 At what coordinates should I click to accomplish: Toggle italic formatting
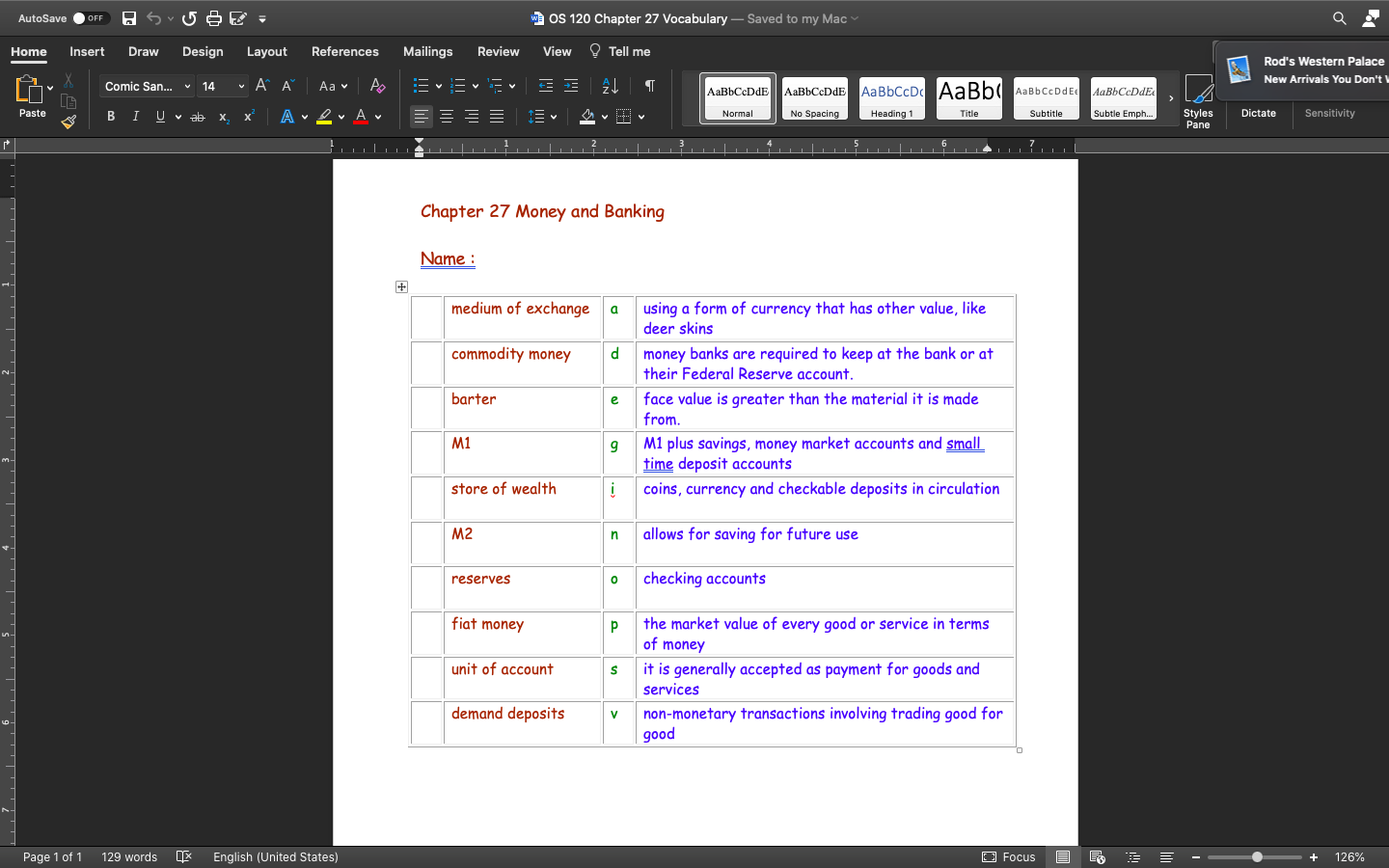click(136, 117)
